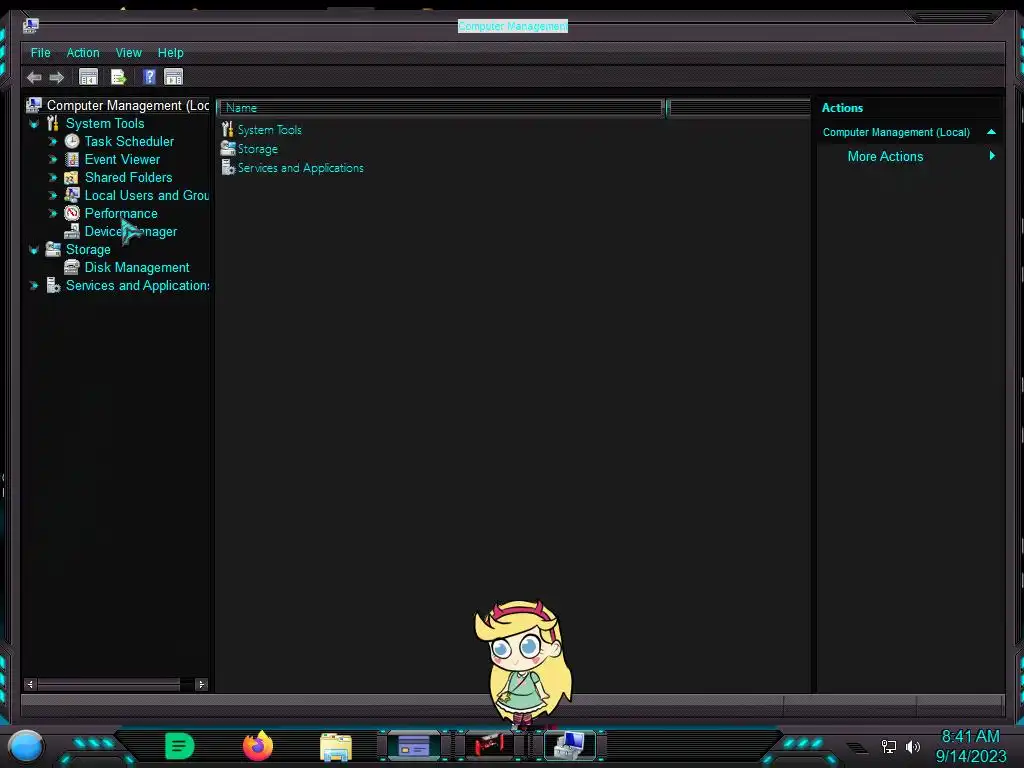This screenshot has width=1024, height=768.
Task: Click the volume speaker tray icon
Action: click(x=913, y=746)
